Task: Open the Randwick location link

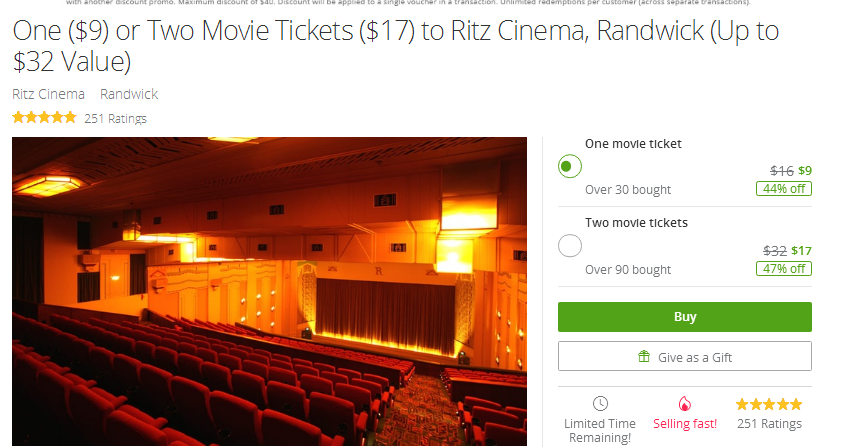Action: coord(129,94)
